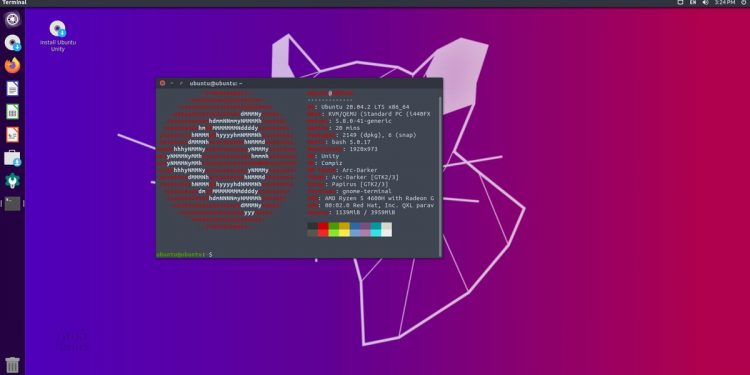The width and height of the screenshot is (750, 375).
Task: Click the terminal value gnome-terminal
Action: [367, 191]
